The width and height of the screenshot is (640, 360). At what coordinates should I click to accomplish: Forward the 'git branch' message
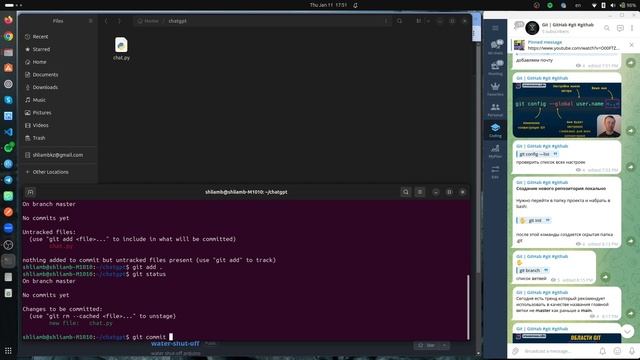605,277
